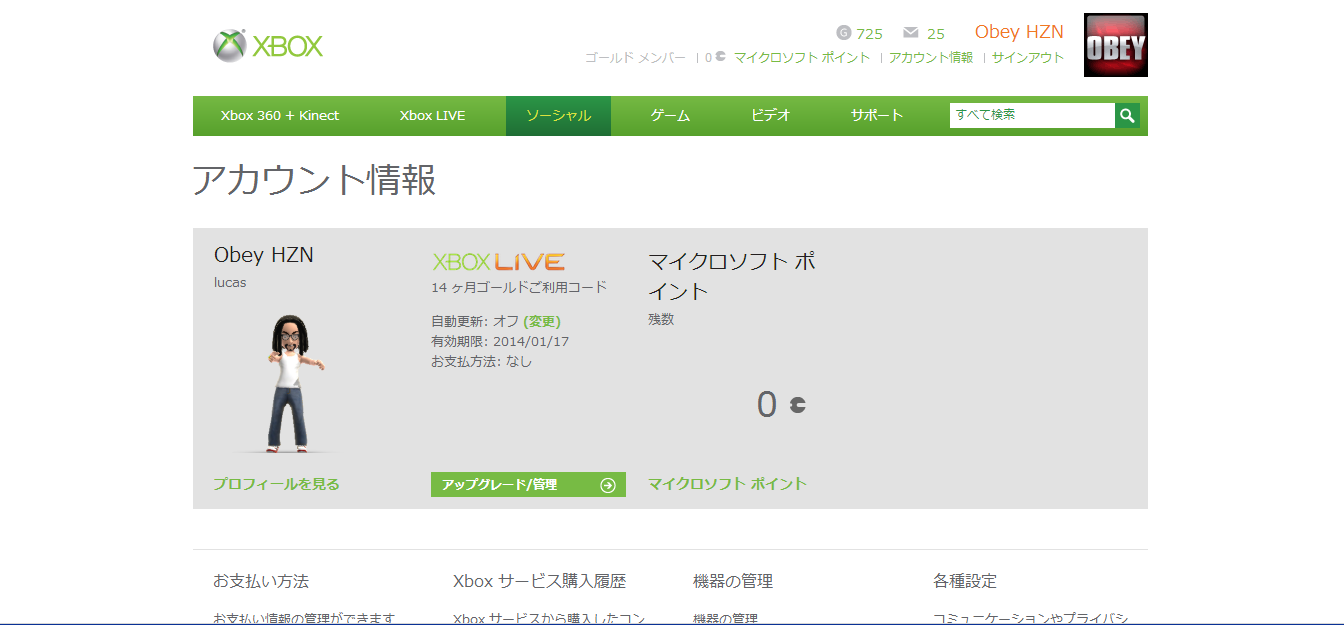This screenshot has width=1344, height=625.
Task: Click the Obey HZN gamertag in the account panel
Action: 264,255
